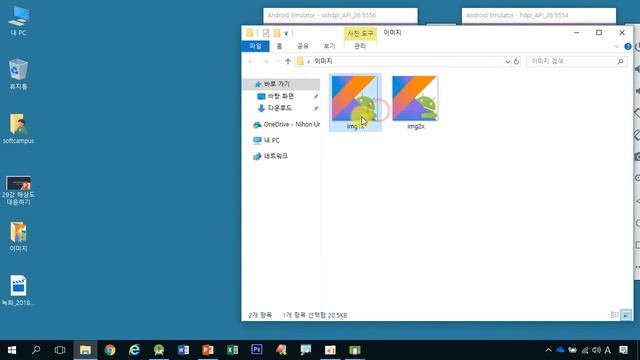Viewport: 640px width, 360px height.
Task: Open Excel from the taskbar
Action: [x=232, y=350]
